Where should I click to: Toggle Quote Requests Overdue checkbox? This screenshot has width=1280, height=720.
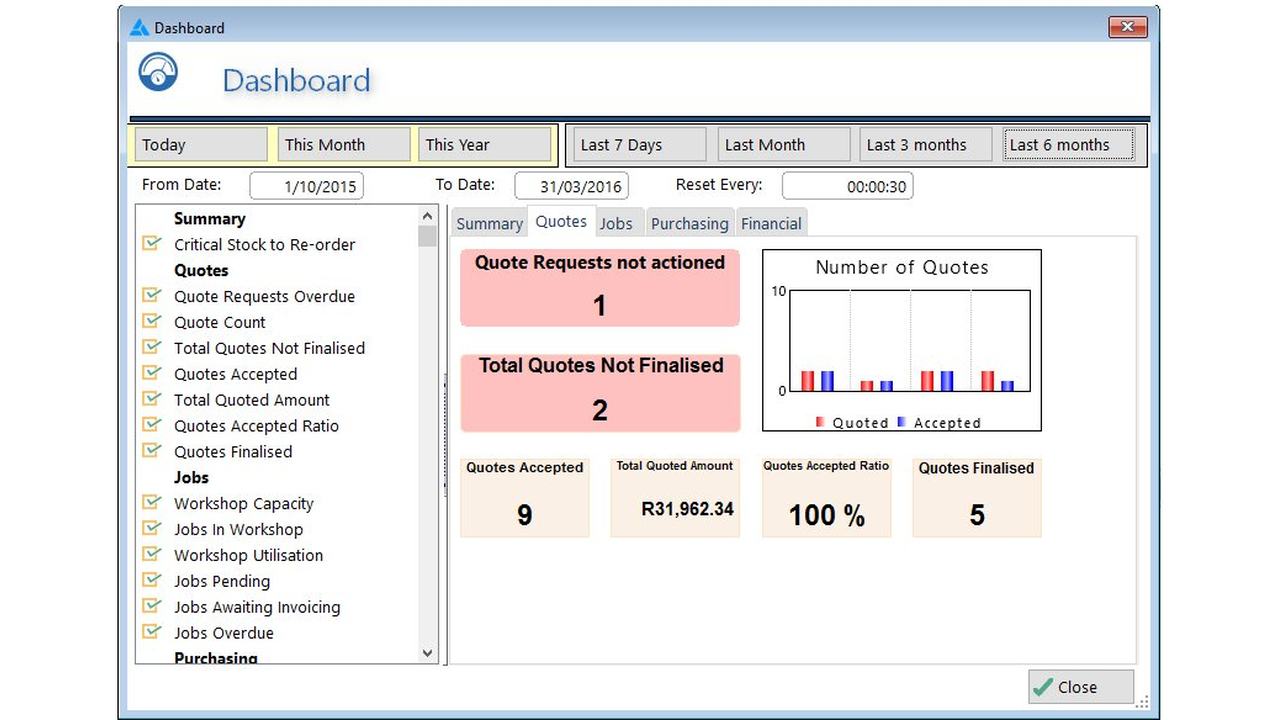point(152,295)
